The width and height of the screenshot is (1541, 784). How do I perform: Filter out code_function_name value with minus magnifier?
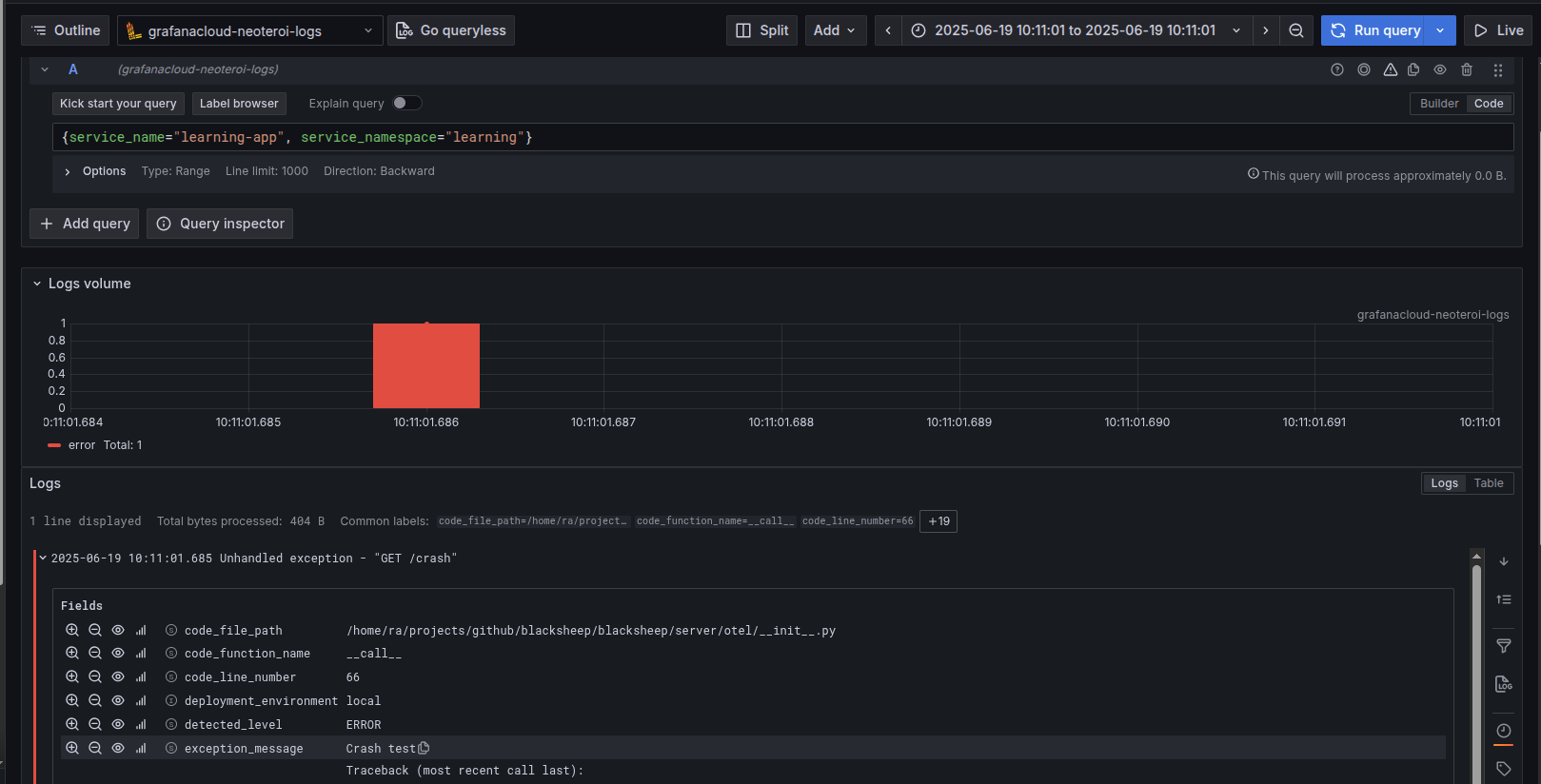click(95, 654)
